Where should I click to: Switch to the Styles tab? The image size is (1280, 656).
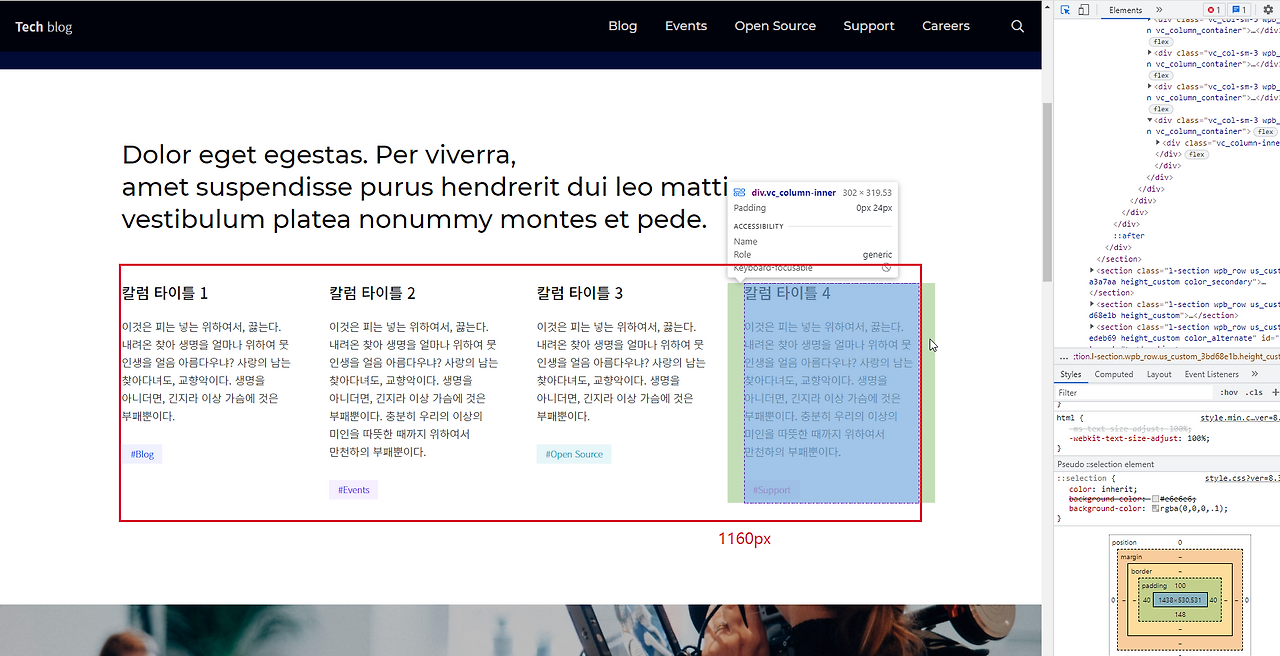pyautogui.click(x=1071, y=374)
